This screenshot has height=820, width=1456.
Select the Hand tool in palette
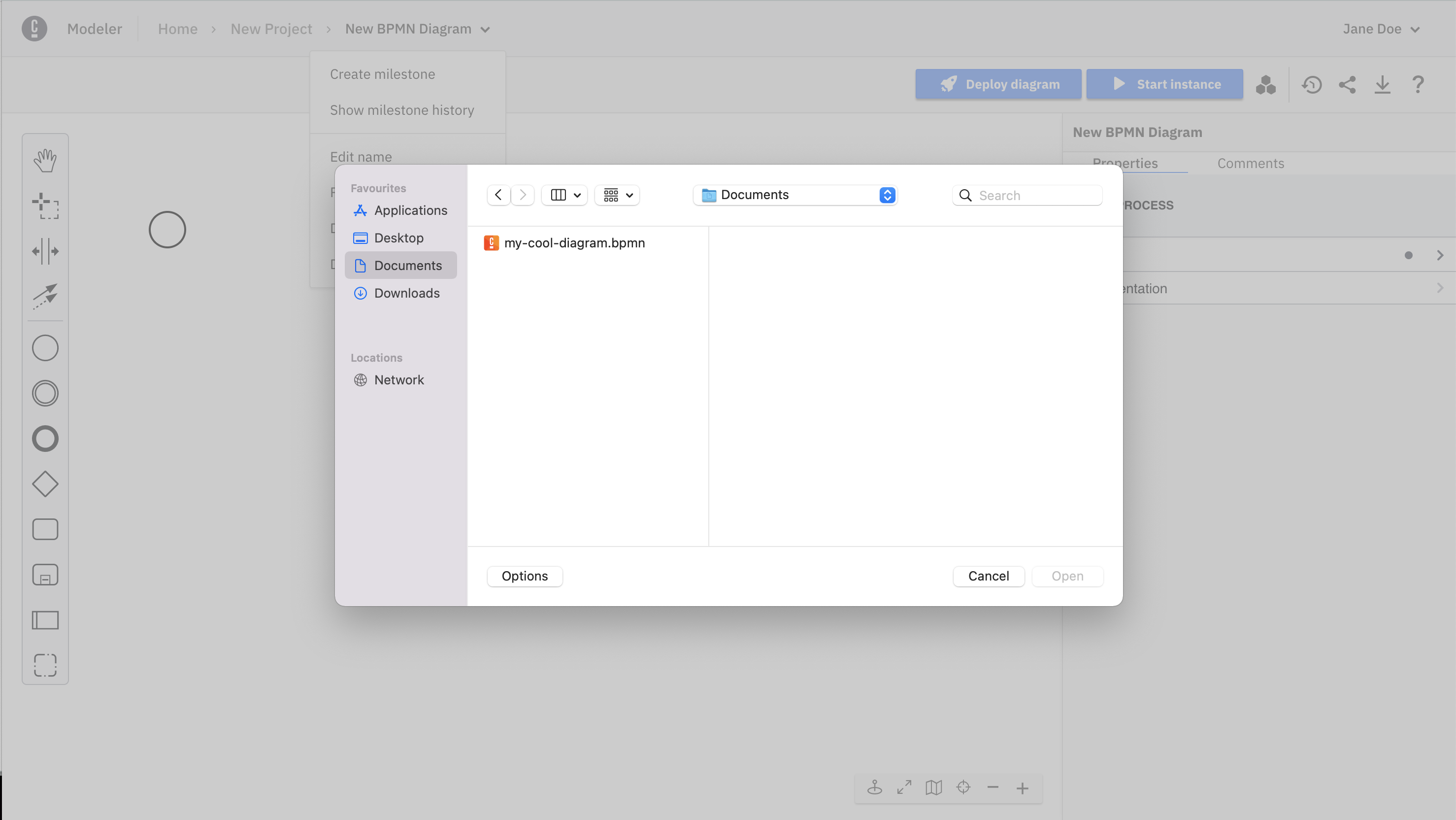point(45,161)
